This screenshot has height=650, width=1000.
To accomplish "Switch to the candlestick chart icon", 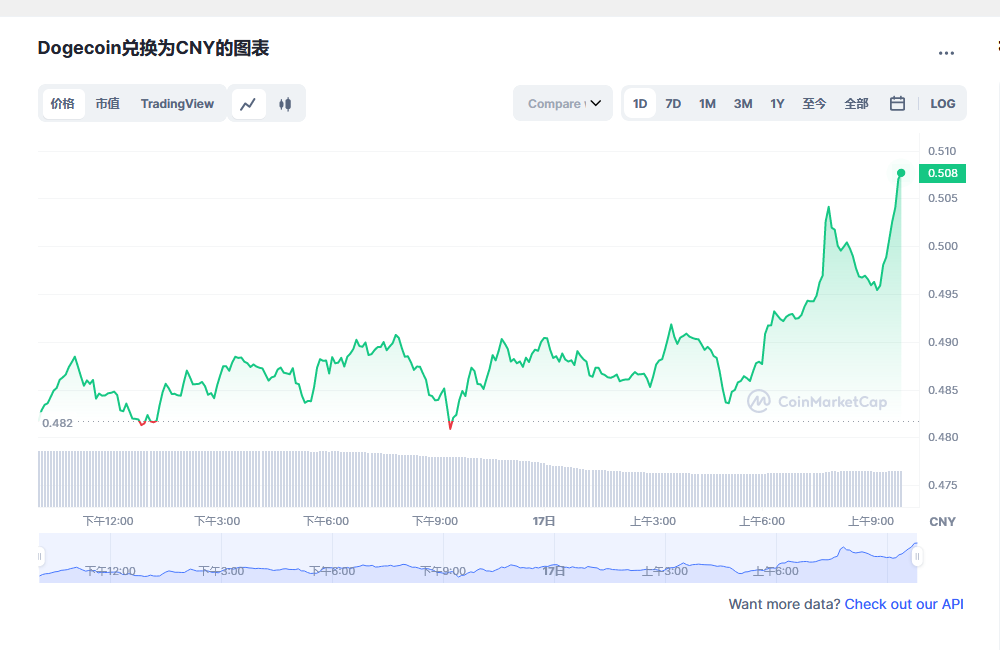I will 285,104.
